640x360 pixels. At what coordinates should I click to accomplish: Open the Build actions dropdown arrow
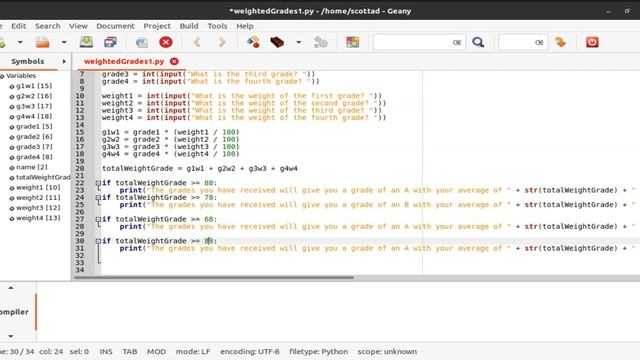(x=299, y=42)
